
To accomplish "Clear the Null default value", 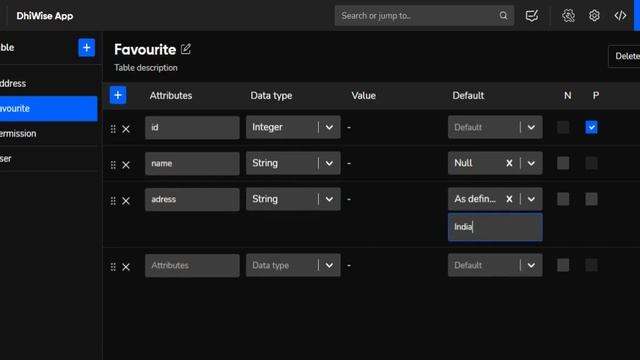I will [x=509, y=163].
